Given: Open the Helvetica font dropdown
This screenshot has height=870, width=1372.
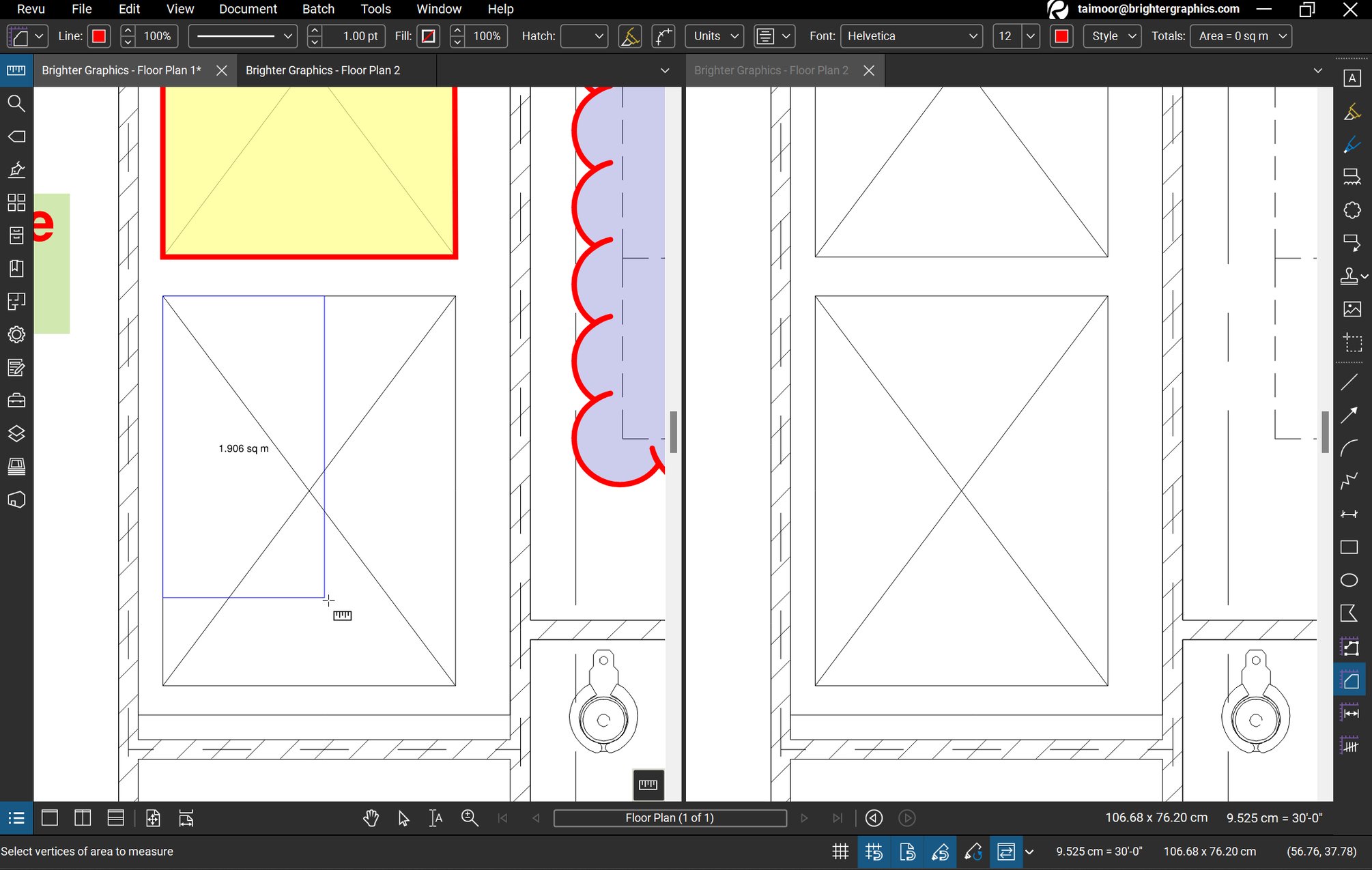Looking at the screenshot, I should click(912, 36).
